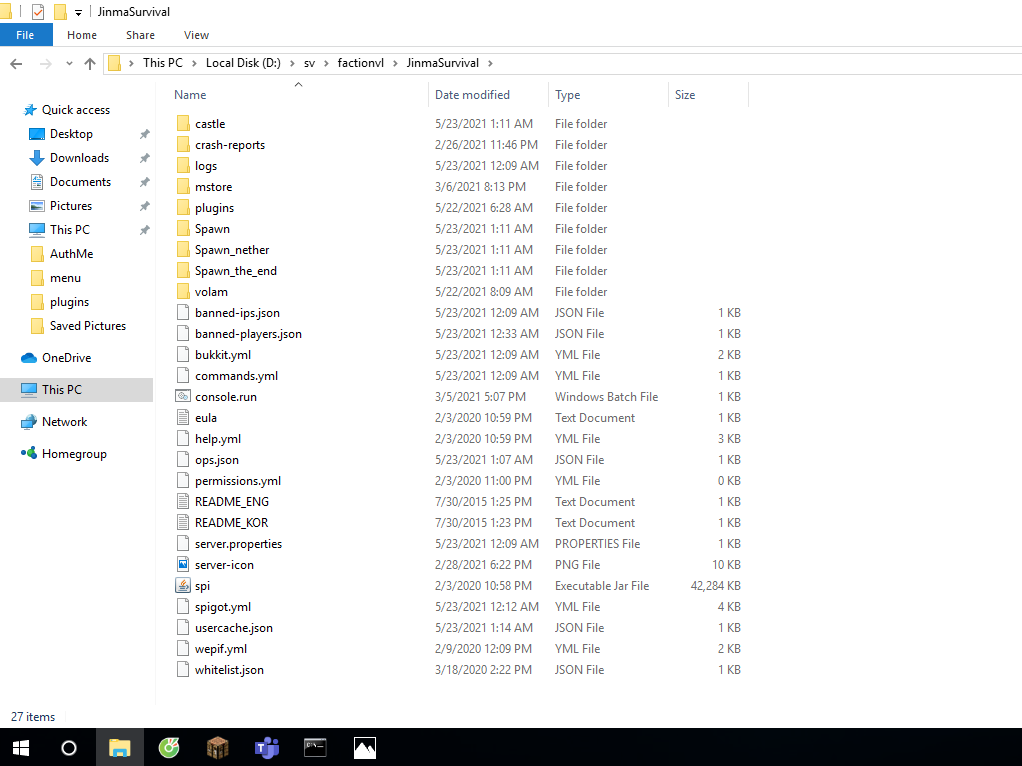Screen dimensions: 1022x766
Task: Select the mstore folder icon
Action: point(183,186)
